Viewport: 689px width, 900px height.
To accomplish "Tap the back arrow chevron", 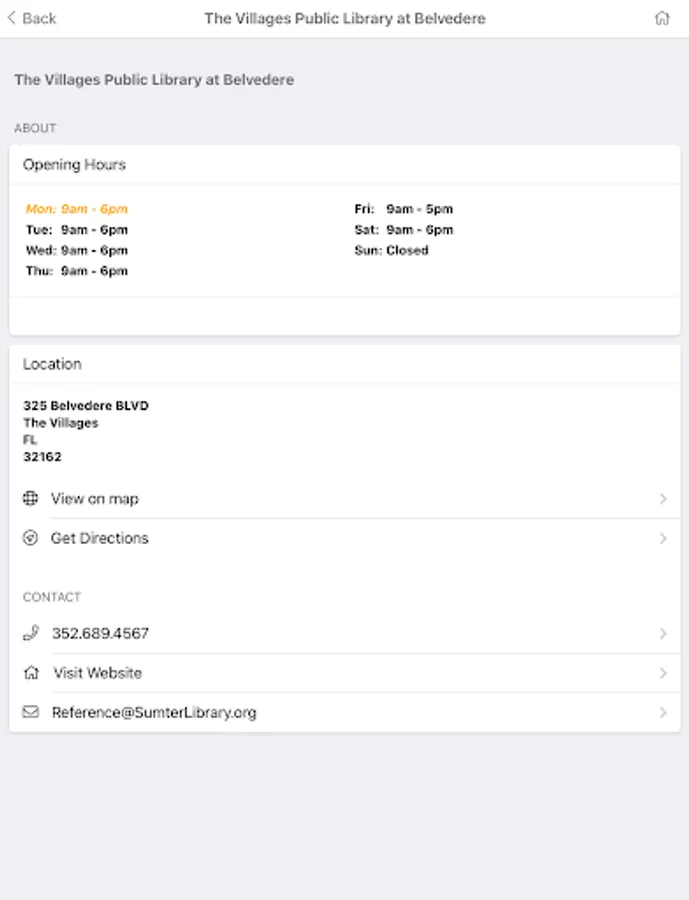I will click(x=10, y=18).
